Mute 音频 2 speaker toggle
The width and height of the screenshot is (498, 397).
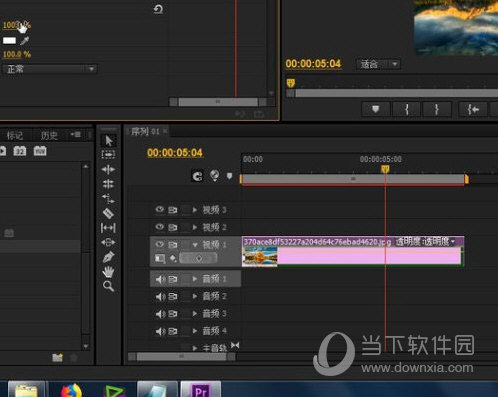[160, 296]
